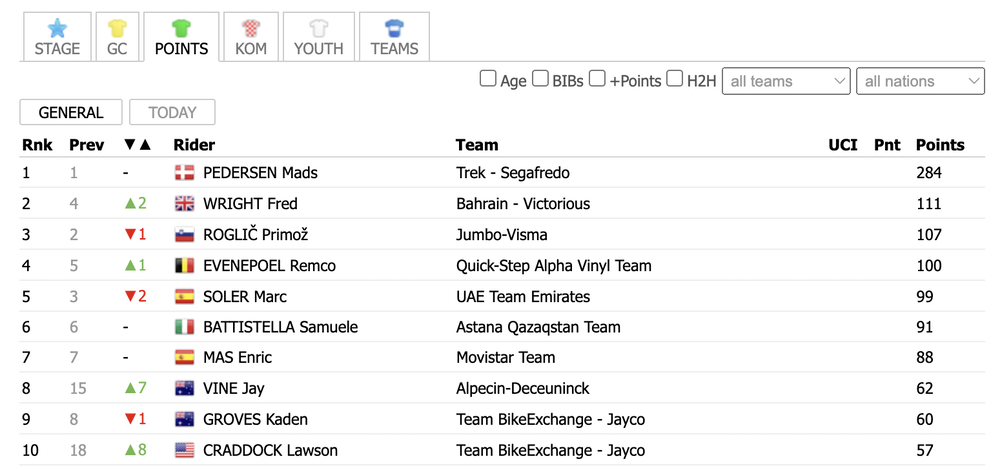Click the yellow jersey GC icon

click(x=117, y=28)
